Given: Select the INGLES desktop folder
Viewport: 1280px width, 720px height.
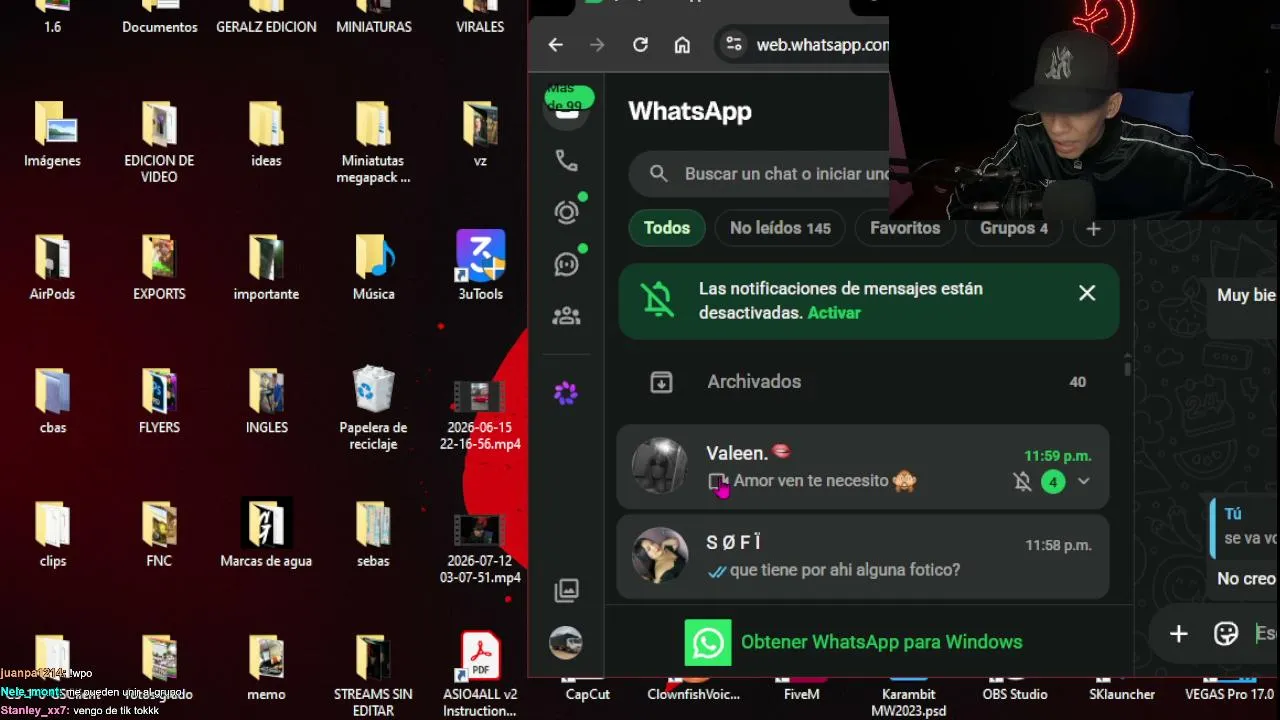Looking at the screenshot, I should coord(266,401).
